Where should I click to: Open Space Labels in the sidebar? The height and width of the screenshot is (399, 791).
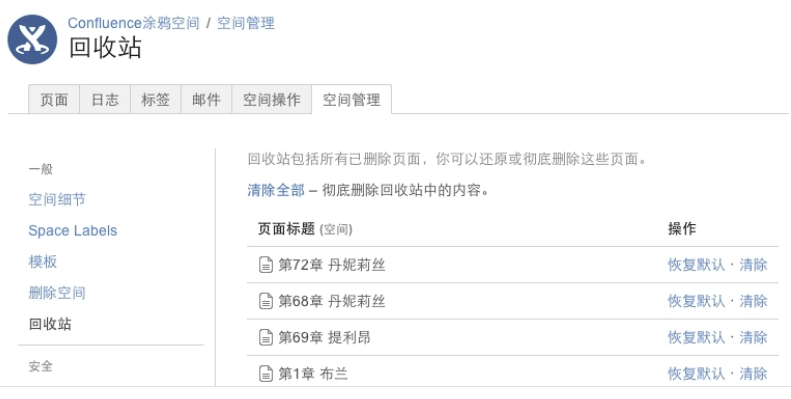(x=73, y=231)
